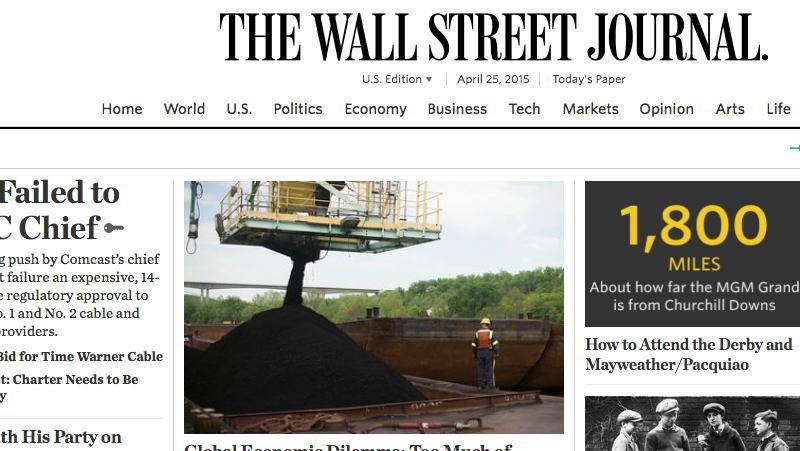Open the coal barge photo story
This screenshot has width=800, height=451.
[x=374, y=307]
